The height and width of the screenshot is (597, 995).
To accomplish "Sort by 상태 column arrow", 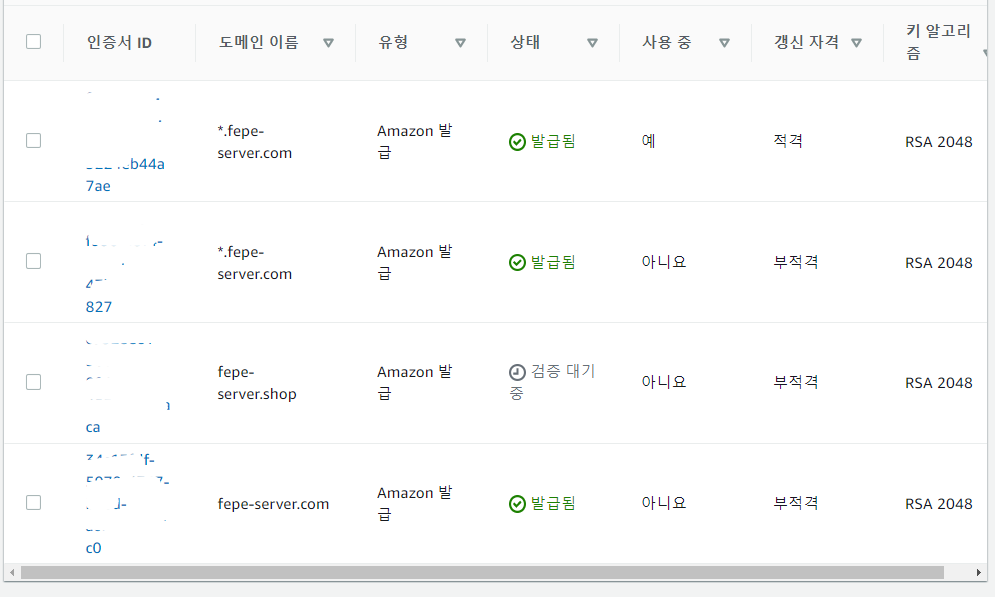I will click(x=592, y=43).
